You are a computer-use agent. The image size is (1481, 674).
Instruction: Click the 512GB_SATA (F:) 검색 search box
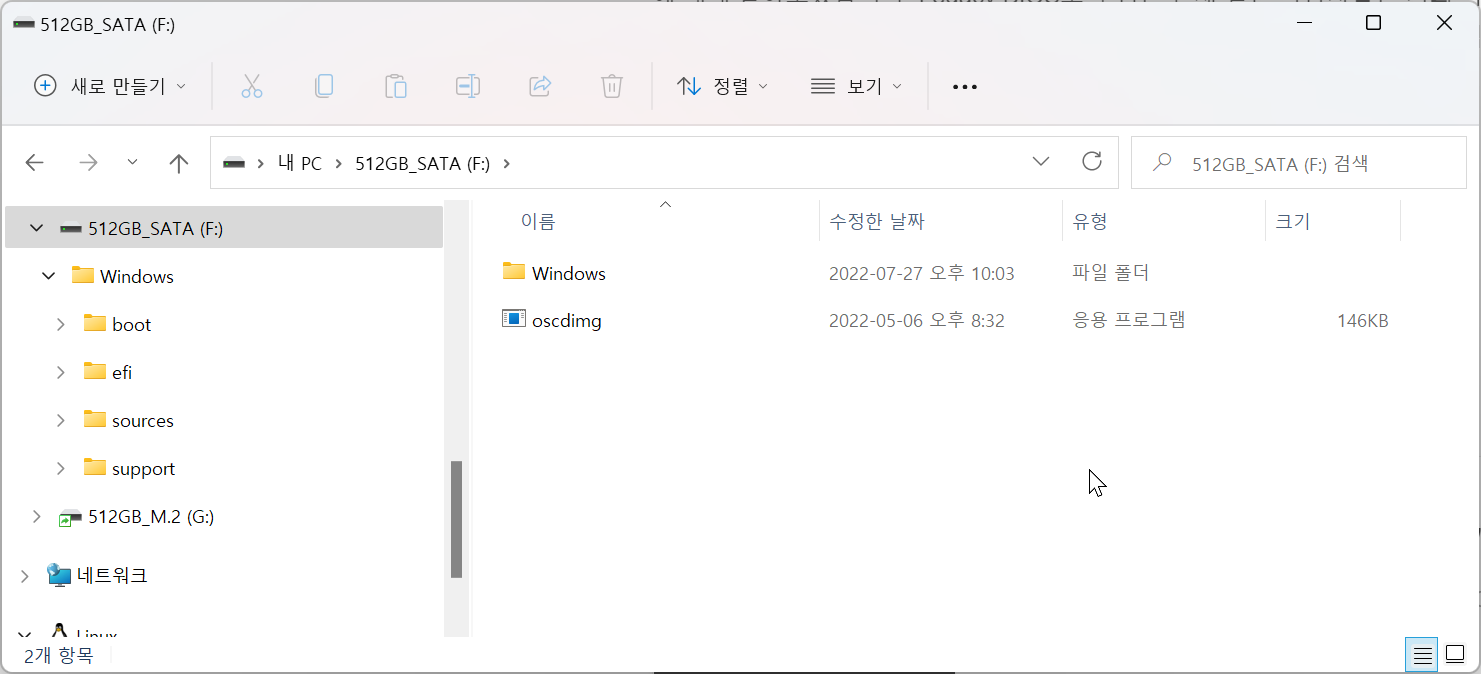(1298, 163)
